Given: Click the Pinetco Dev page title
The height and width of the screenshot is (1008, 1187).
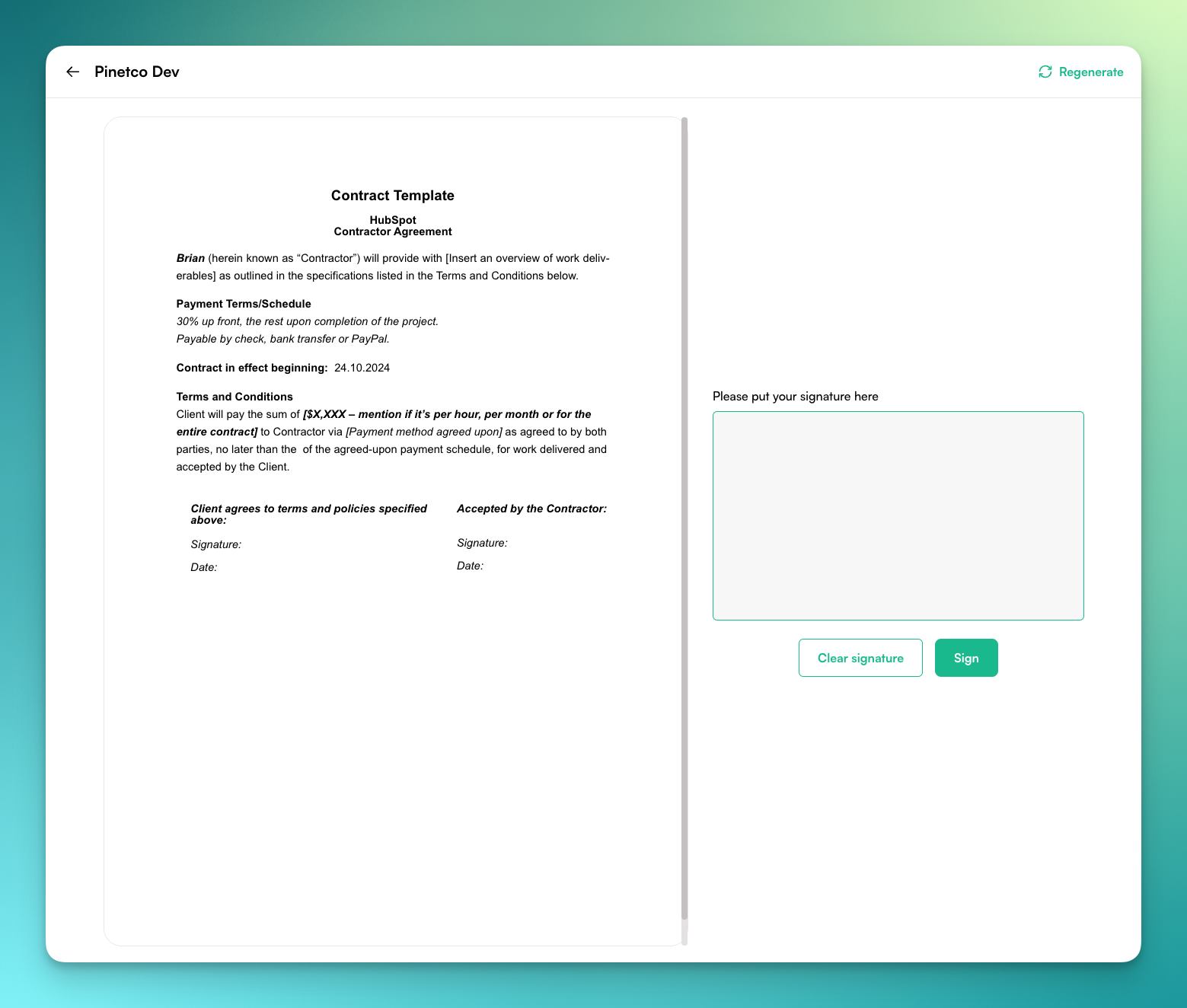Looking at the screenshot, I should click(x=137, y=72).
